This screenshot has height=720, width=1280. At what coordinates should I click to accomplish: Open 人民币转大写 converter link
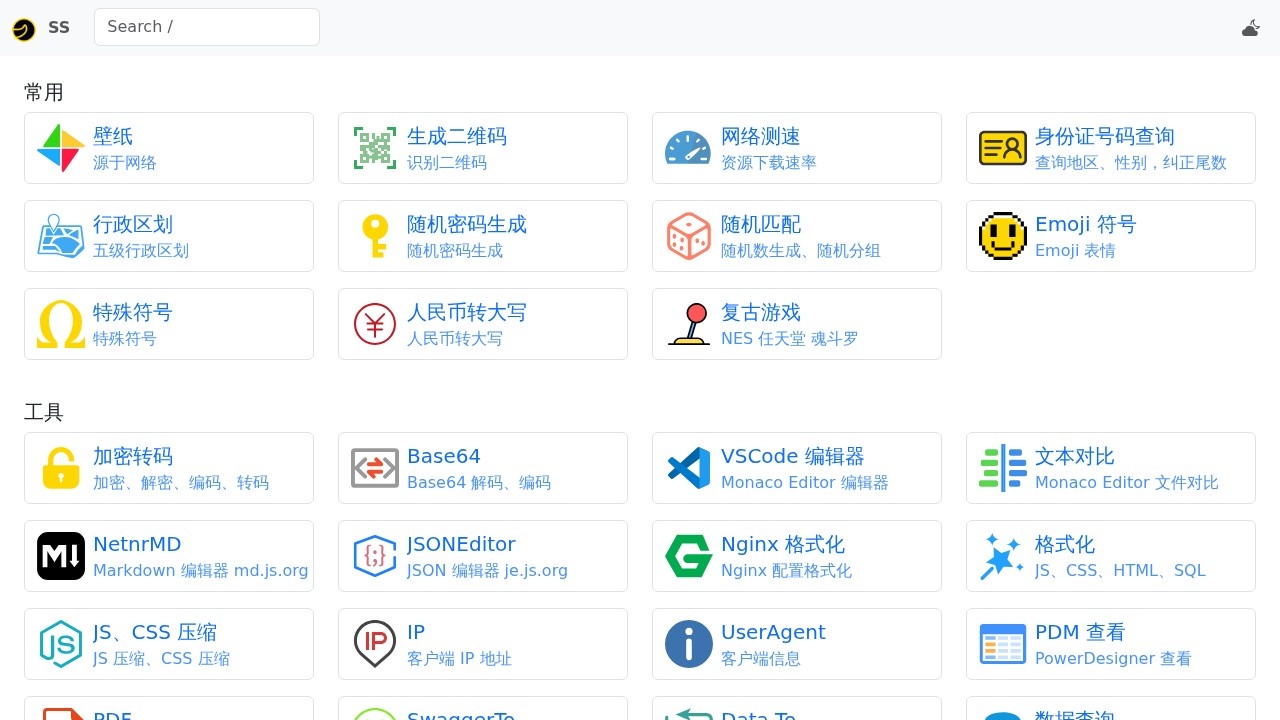tap(466, 313)
